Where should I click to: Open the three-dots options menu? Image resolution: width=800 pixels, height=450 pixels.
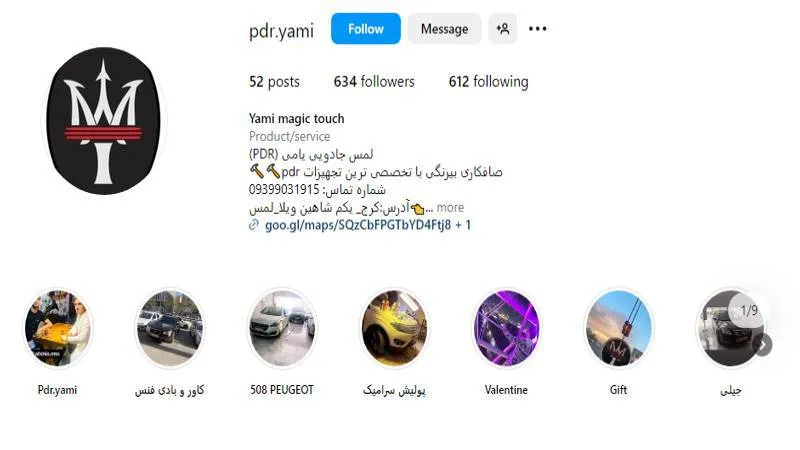tap(537, 29)
